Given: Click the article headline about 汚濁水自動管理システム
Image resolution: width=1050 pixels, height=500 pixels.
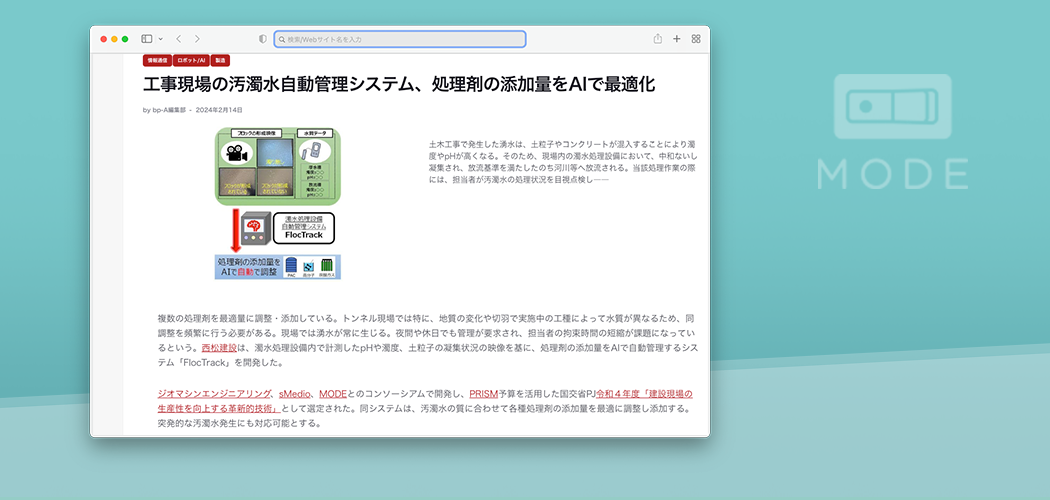Looking at the screenshot, I should tap(399, 85).
